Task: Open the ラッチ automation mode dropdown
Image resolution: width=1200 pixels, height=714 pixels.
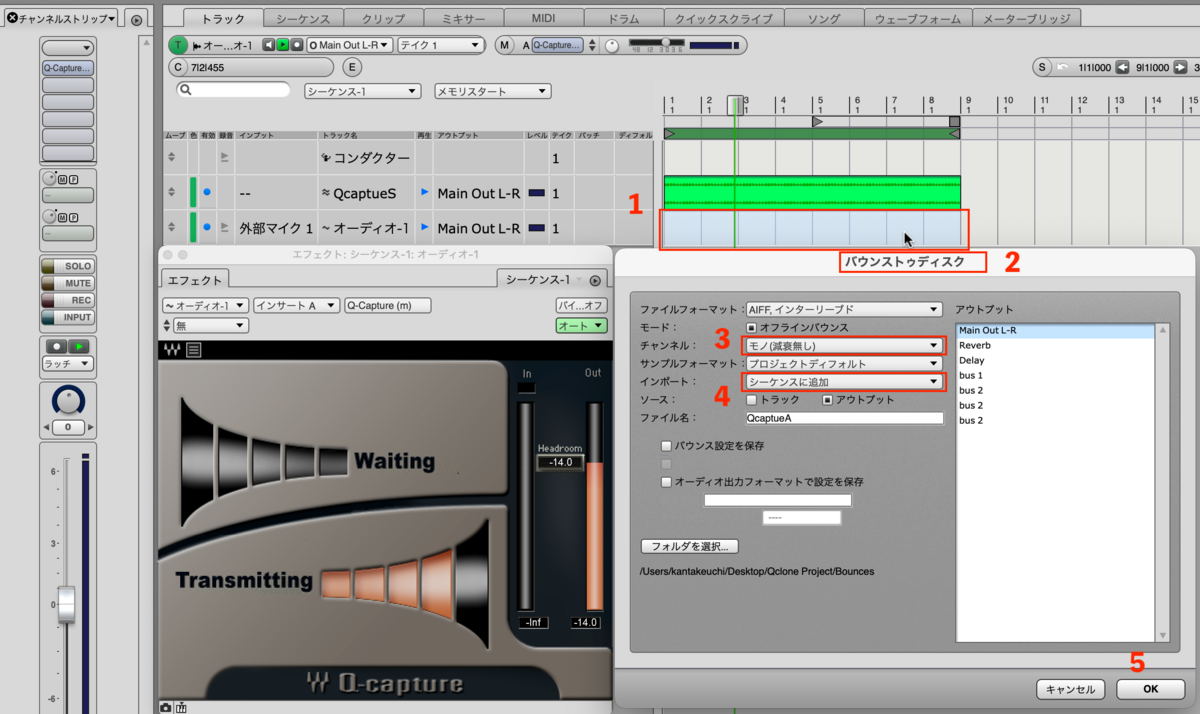Action: point(68,364)
